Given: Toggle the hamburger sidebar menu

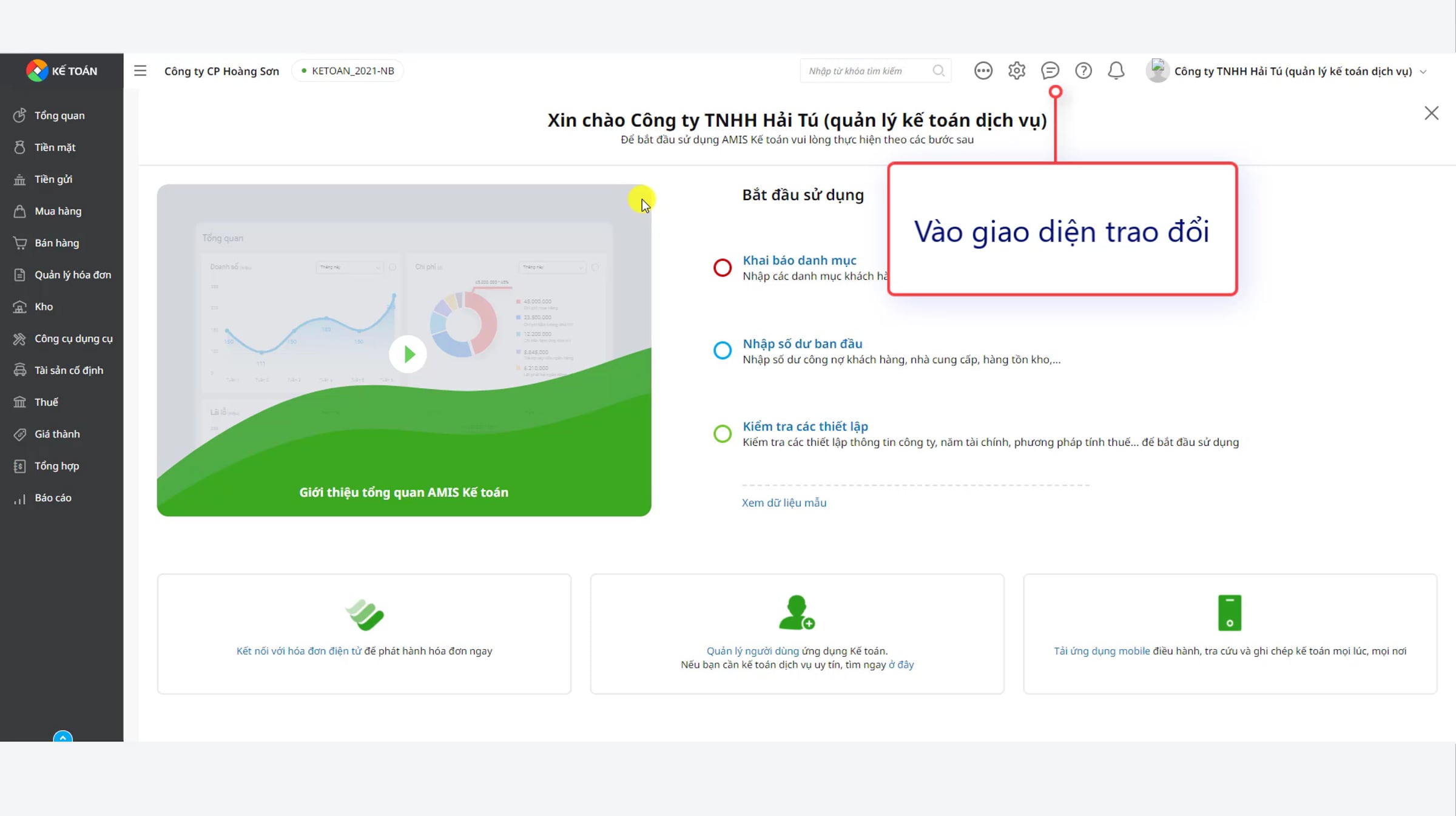Looking at the screenshot, I should click(x=140, y=70).
